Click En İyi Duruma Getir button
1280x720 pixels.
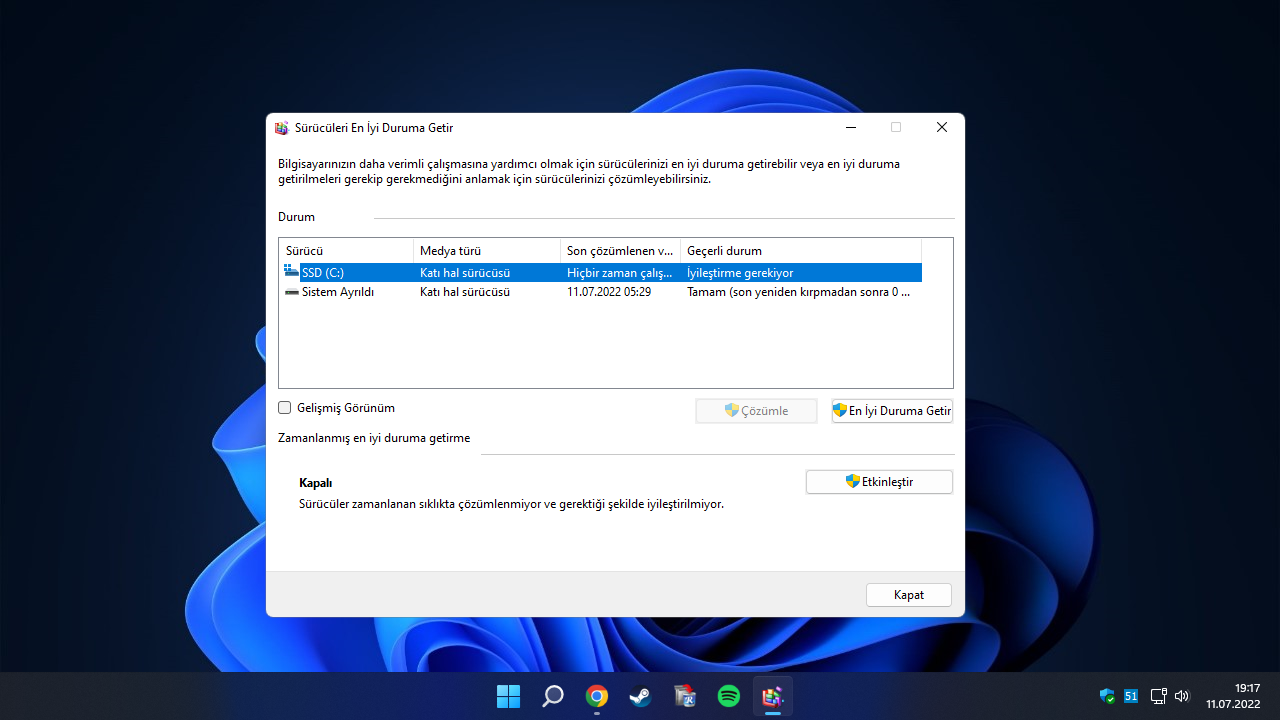[x=892, y=411]
